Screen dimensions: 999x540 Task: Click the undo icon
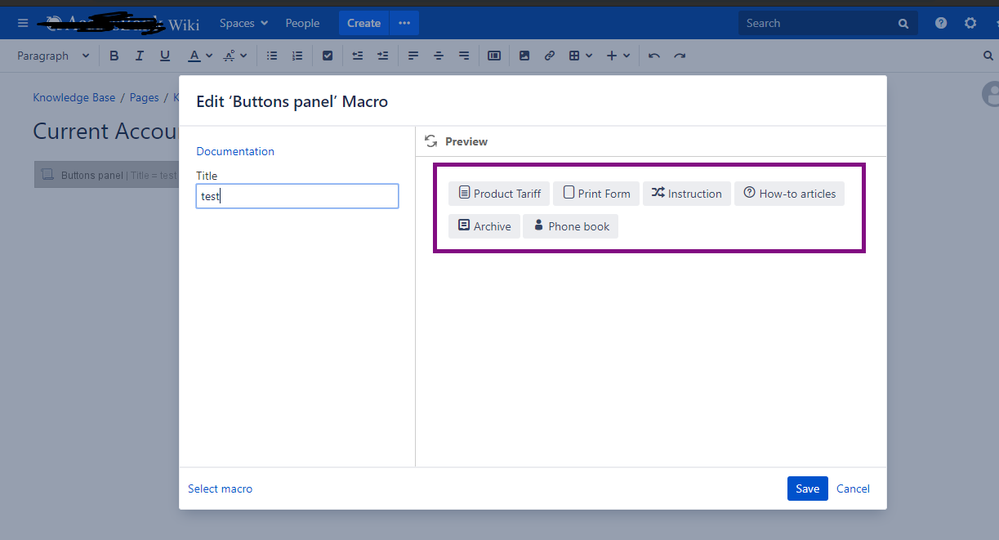click(x=654, y=56)
